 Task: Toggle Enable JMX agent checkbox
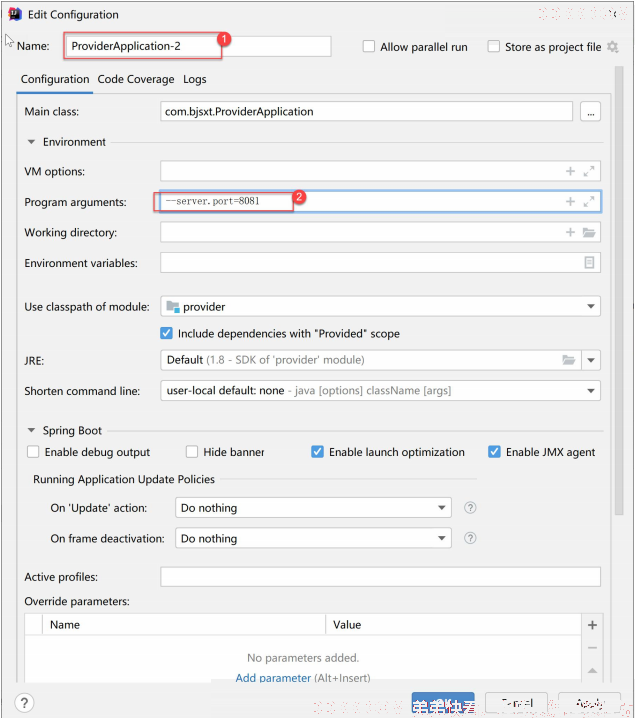click(494, 452)
